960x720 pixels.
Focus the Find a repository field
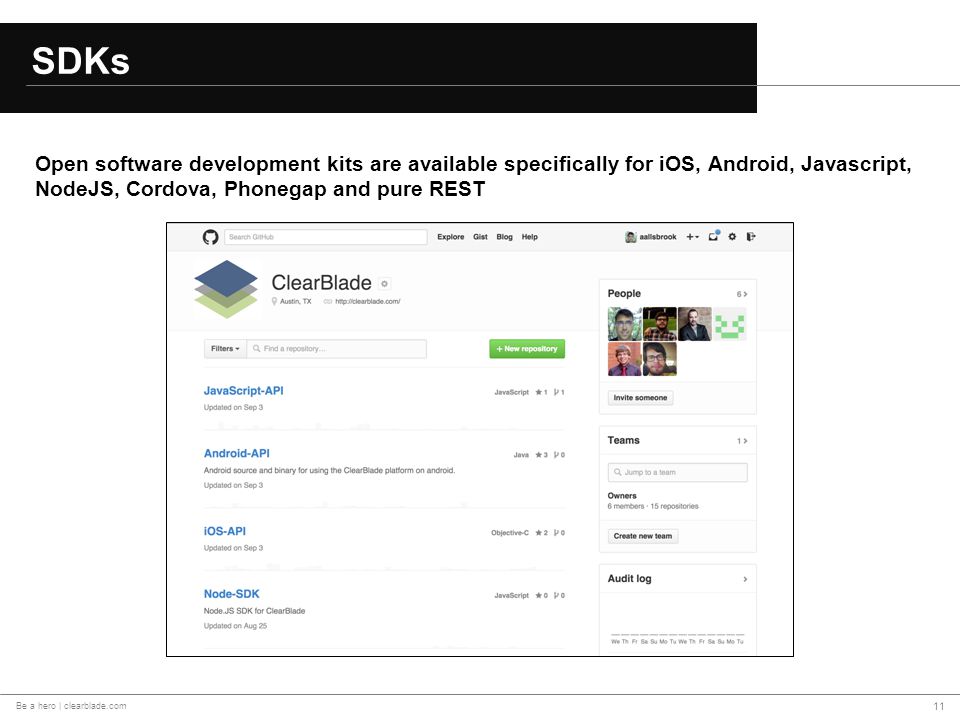coord(337,348)
